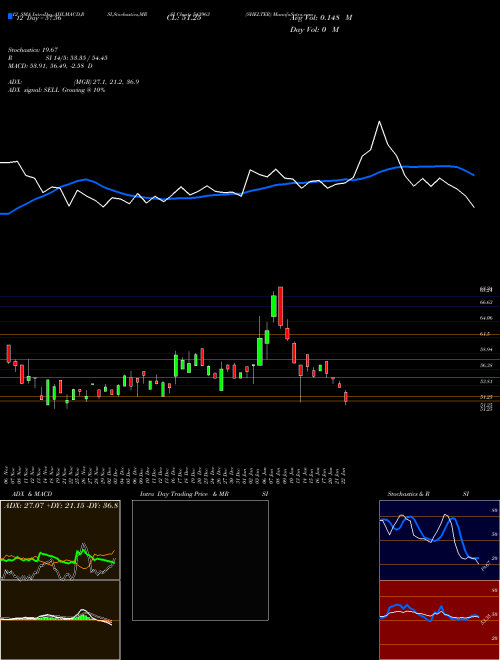
Task: Select the 'Stochastics: 19.67' reading
Action: pos(32,50)
